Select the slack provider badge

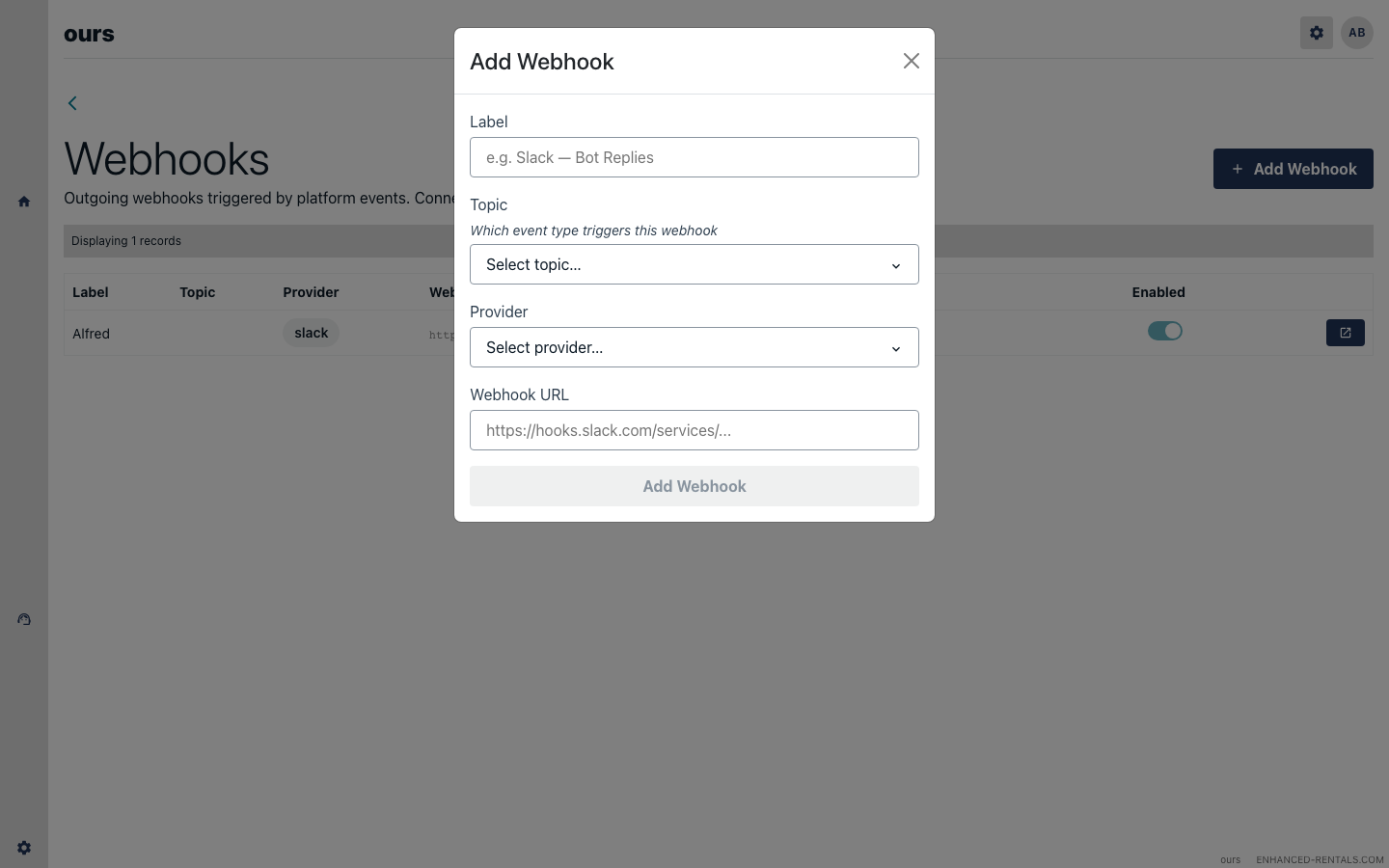pyautogui.click(x=311, y=333)
